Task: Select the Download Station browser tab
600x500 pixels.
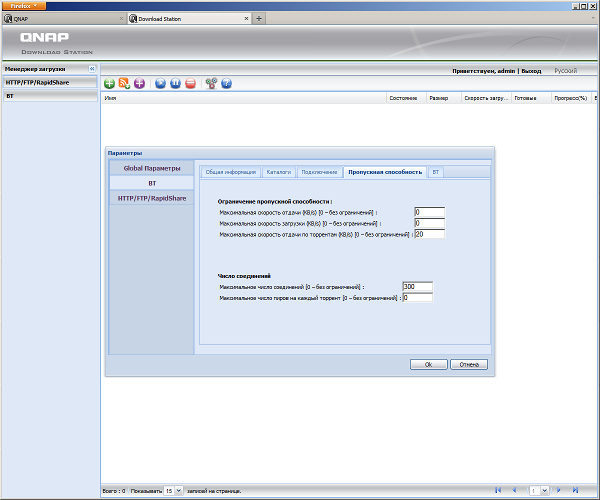Action: (x=189, y=18)
